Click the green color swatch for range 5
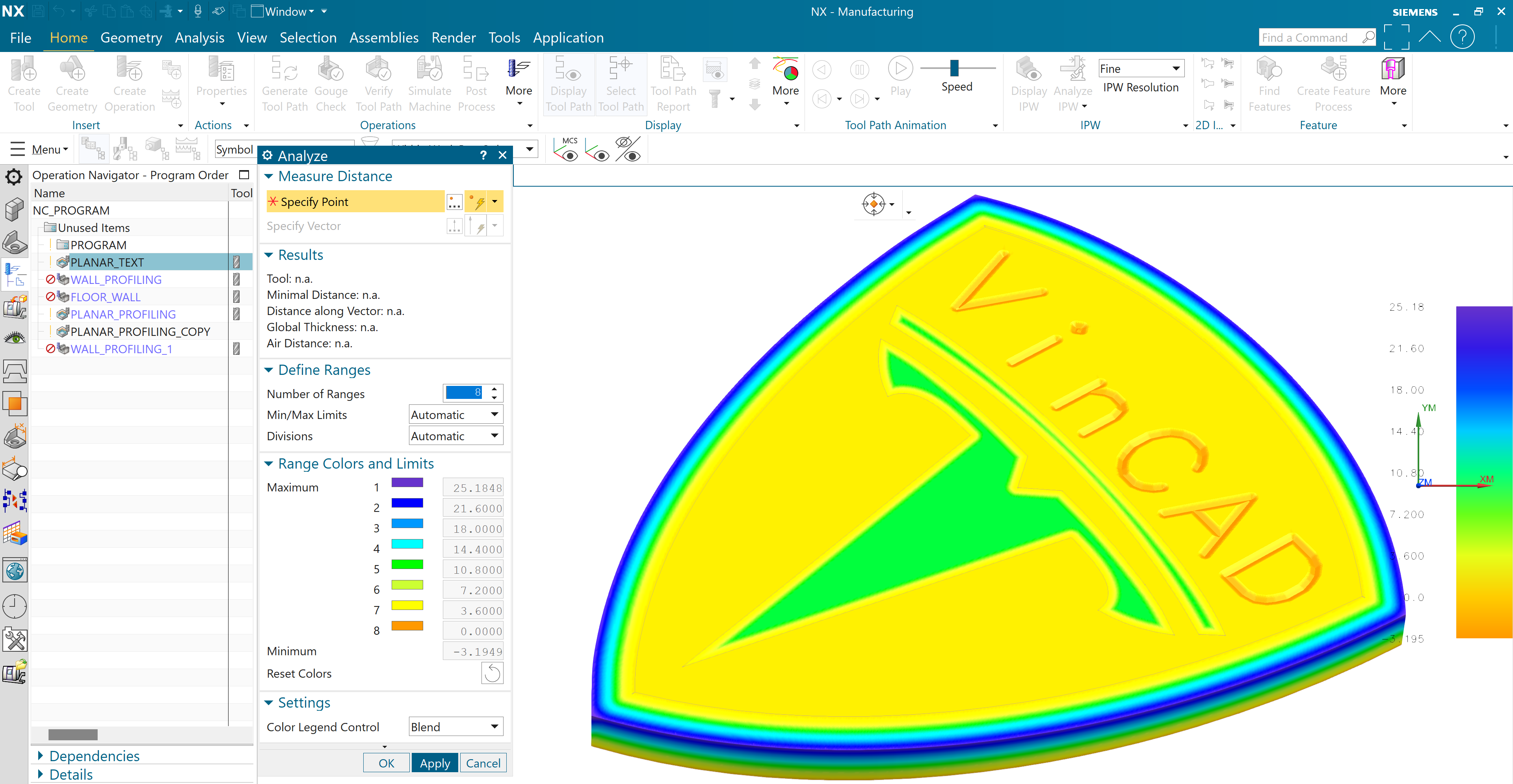This screenshot has width=1513, height=784. pos(407,565)
